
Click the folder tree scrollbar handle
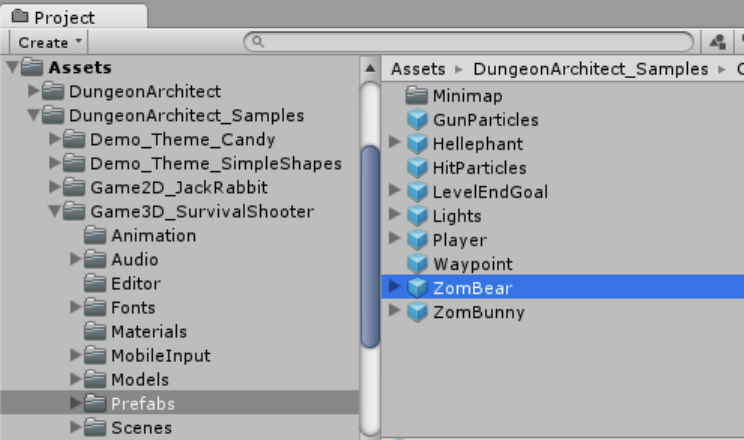370,247
